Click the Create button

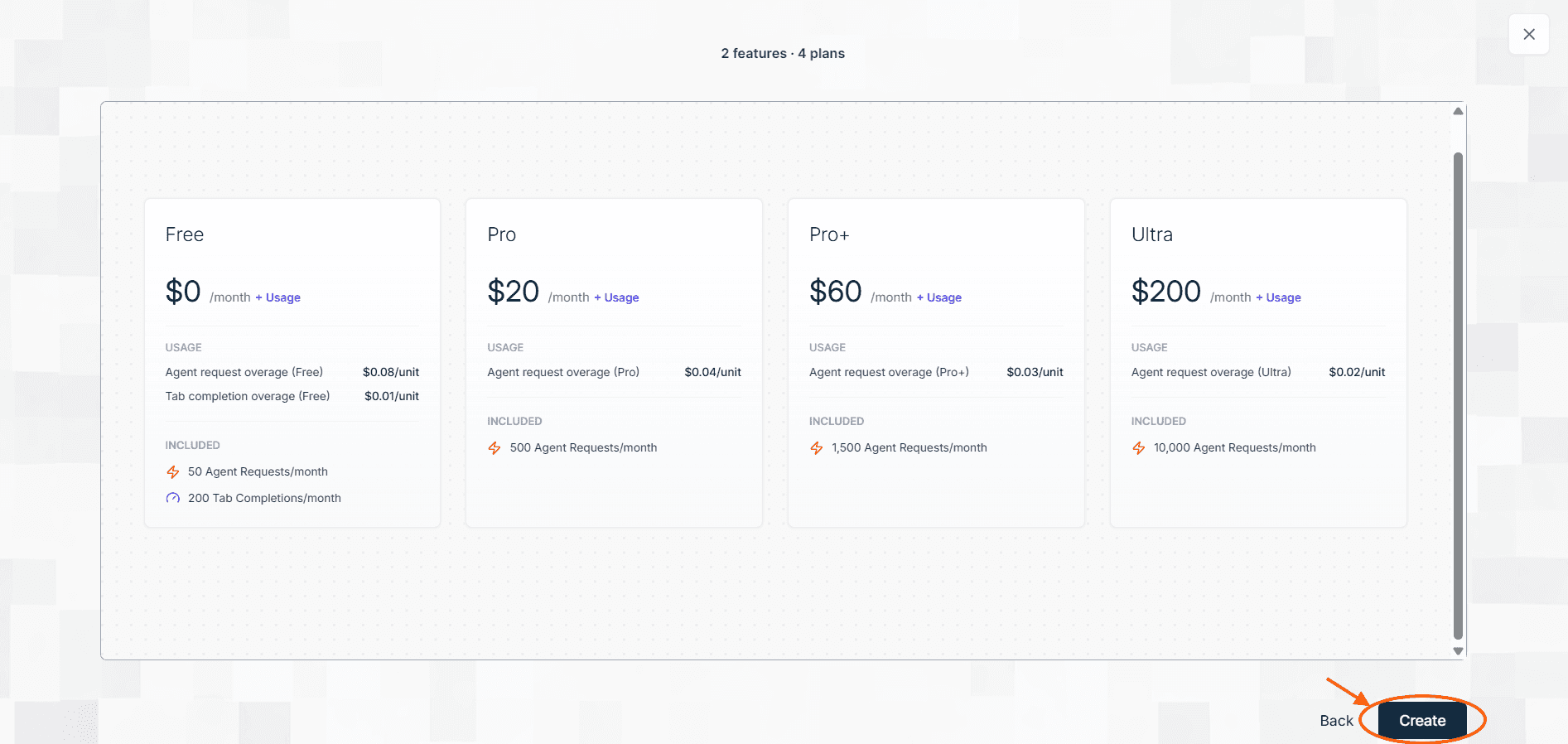[x=1422, y=721]
